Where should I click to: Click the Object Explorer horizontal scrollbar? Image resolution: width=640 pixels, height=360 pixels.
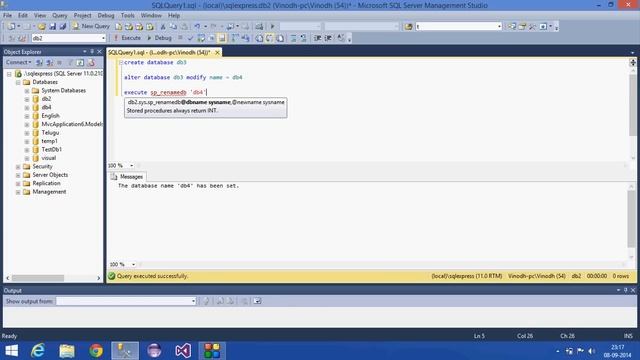[38, 278]
